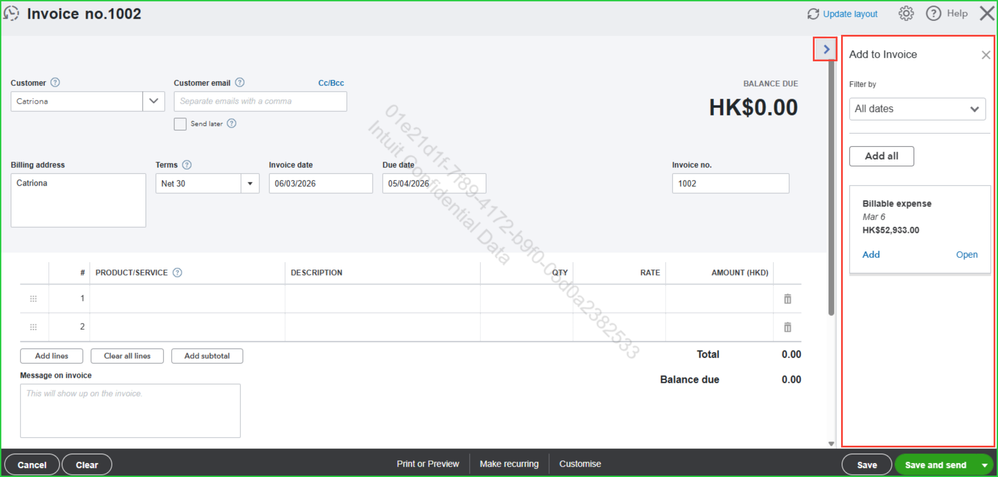Click the Due date field
Viewport: 998px width, 477px height.
(434, 183)
